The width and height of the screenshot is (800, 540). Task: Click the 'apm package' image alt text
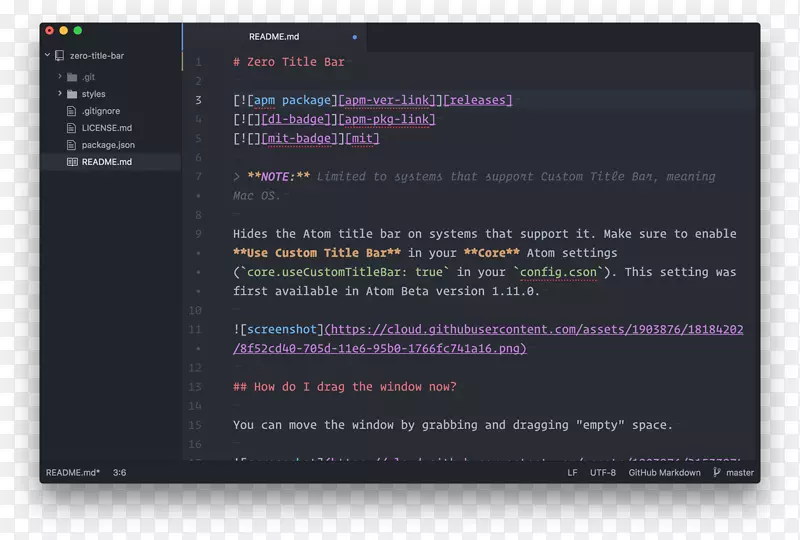(x=292, y=100)
